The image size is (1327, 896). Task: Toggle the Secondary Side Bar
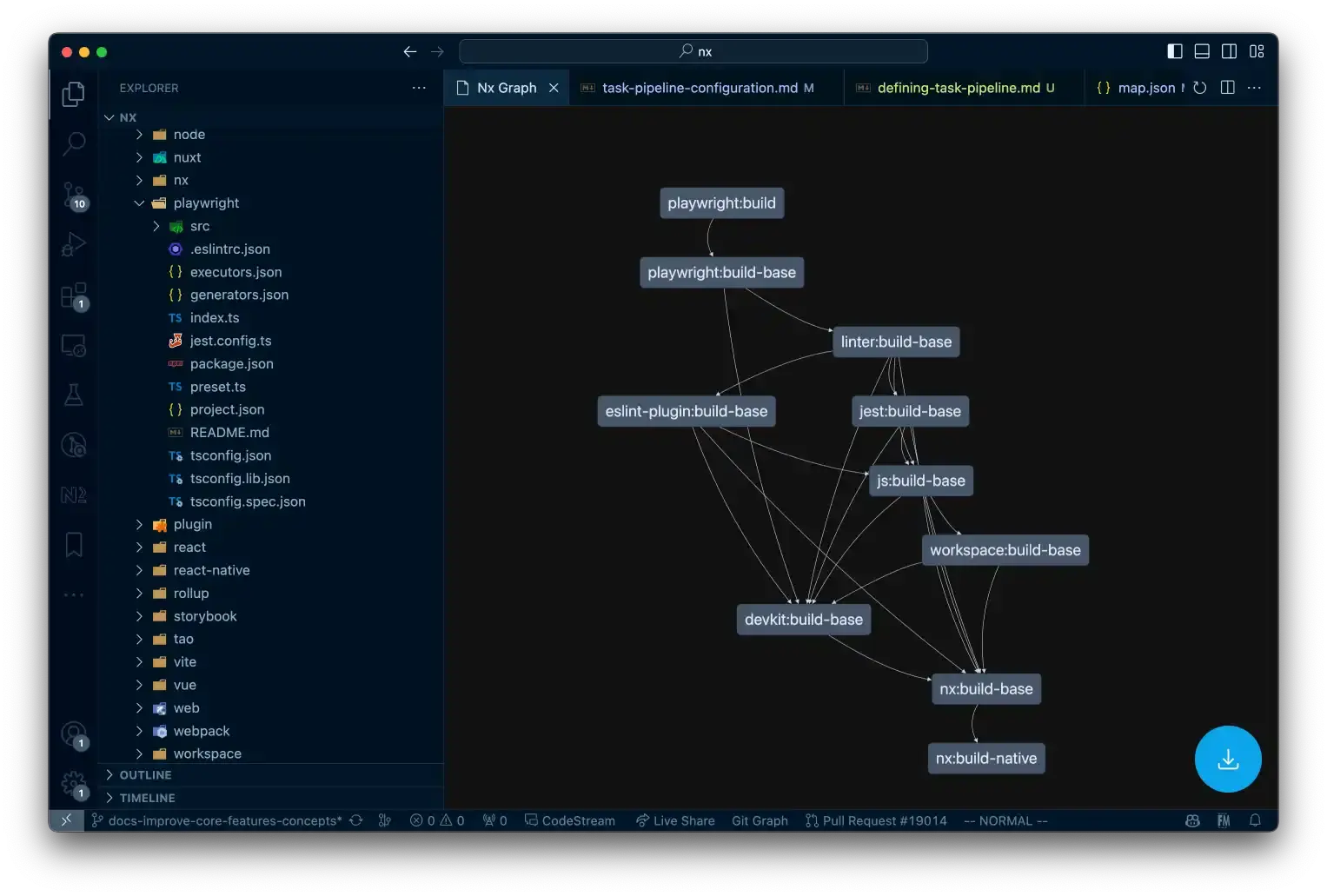[1230, 51]
